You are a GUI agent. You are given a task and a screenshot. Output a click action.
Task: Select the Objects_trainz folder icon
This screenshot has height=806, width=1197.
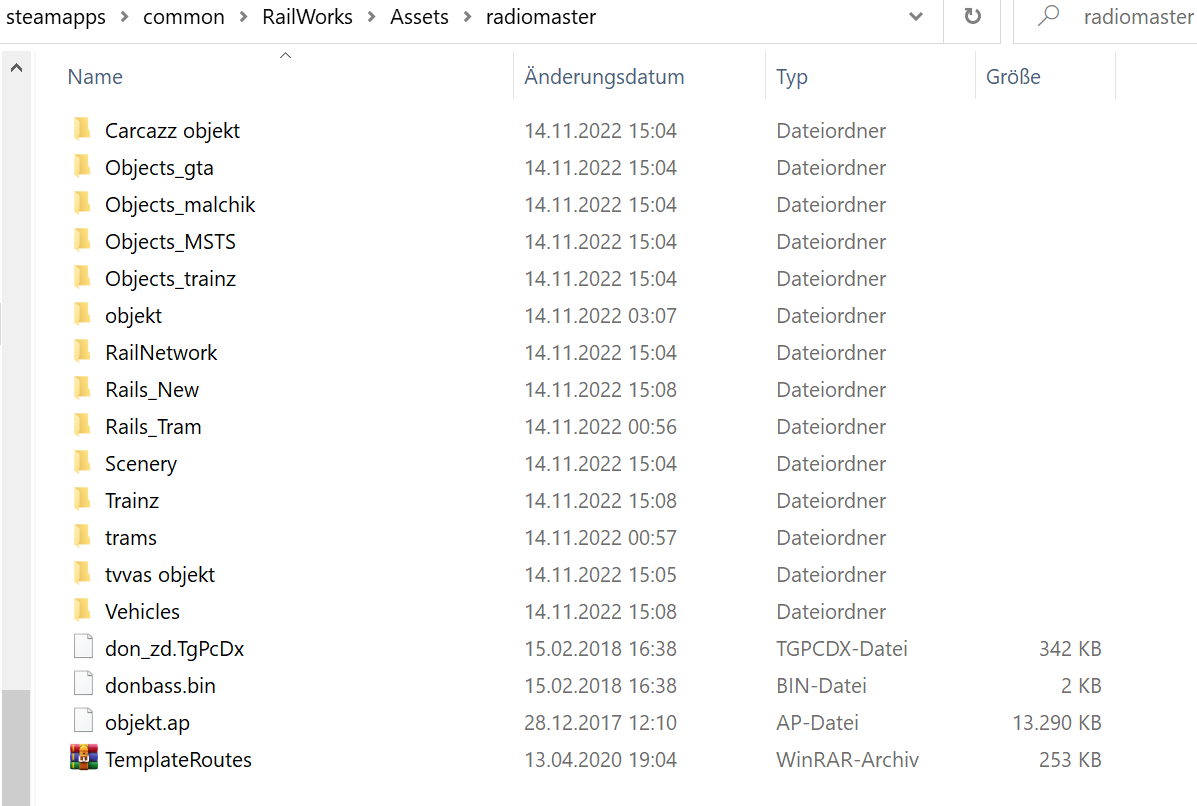(83, 278)
